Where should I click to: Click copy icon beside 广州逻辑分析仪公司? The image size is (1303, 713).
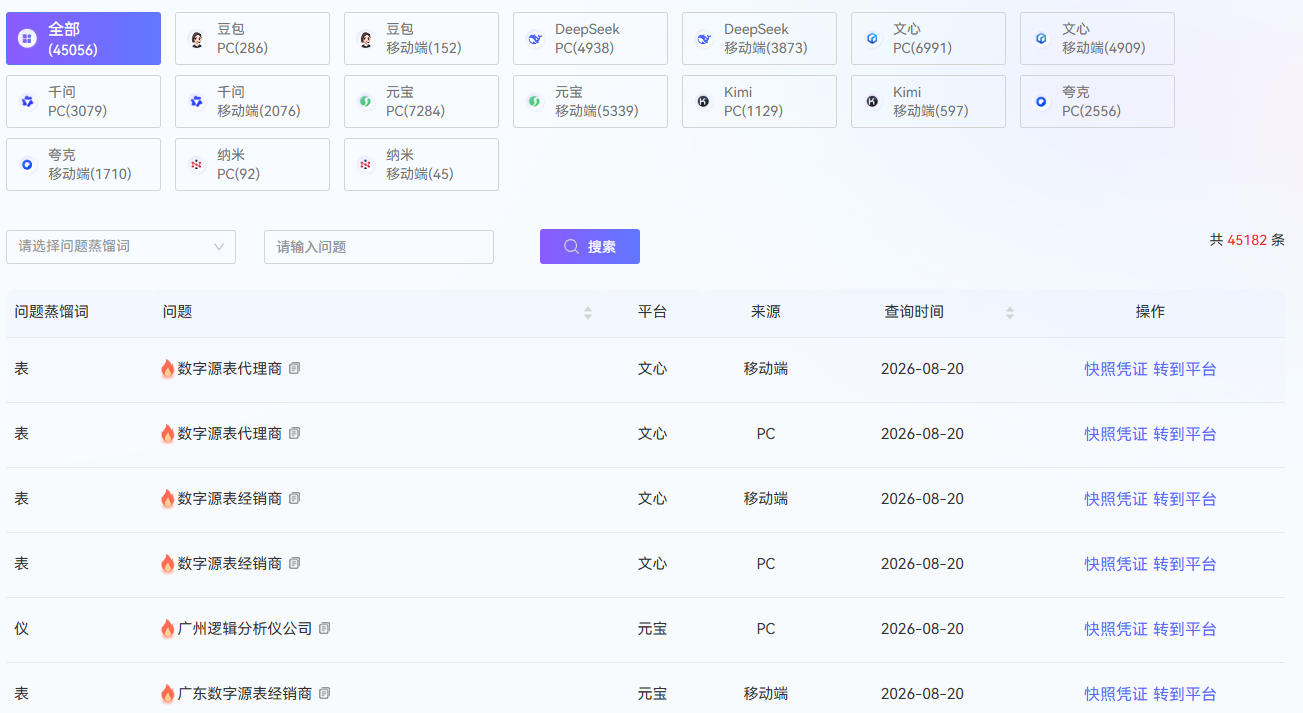click(324, 628)
